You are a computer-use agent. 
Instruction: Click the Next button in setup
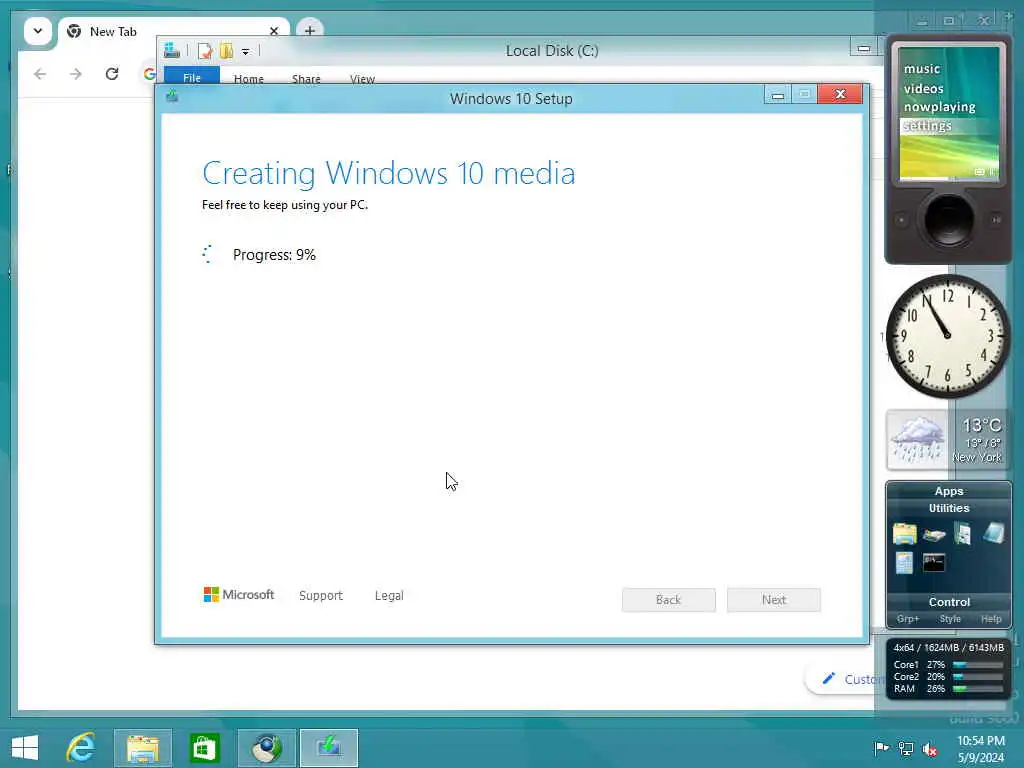pyautogui.click(x=774, y=600)
